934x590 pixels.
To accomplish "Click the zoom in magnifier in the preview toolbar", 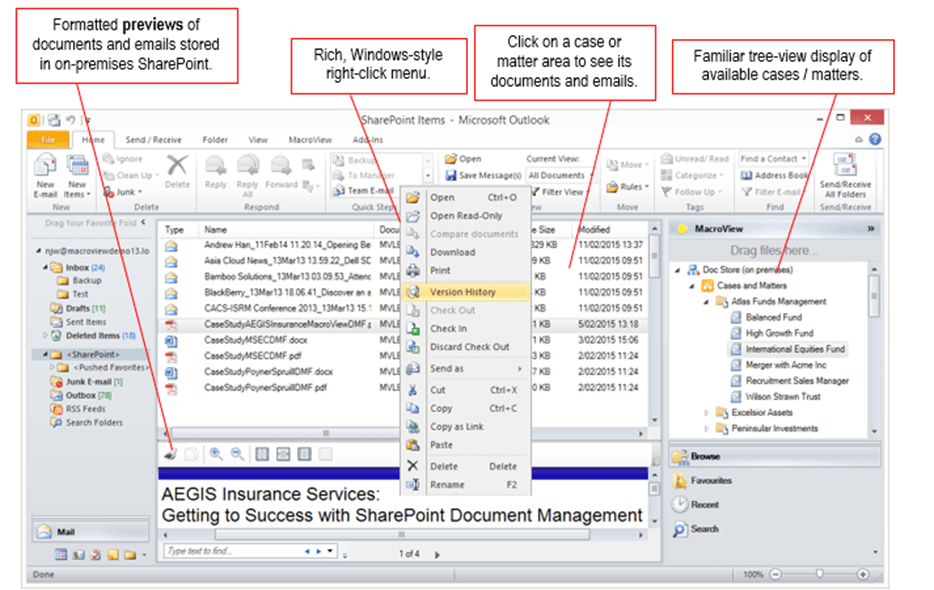I will point(216,455).
